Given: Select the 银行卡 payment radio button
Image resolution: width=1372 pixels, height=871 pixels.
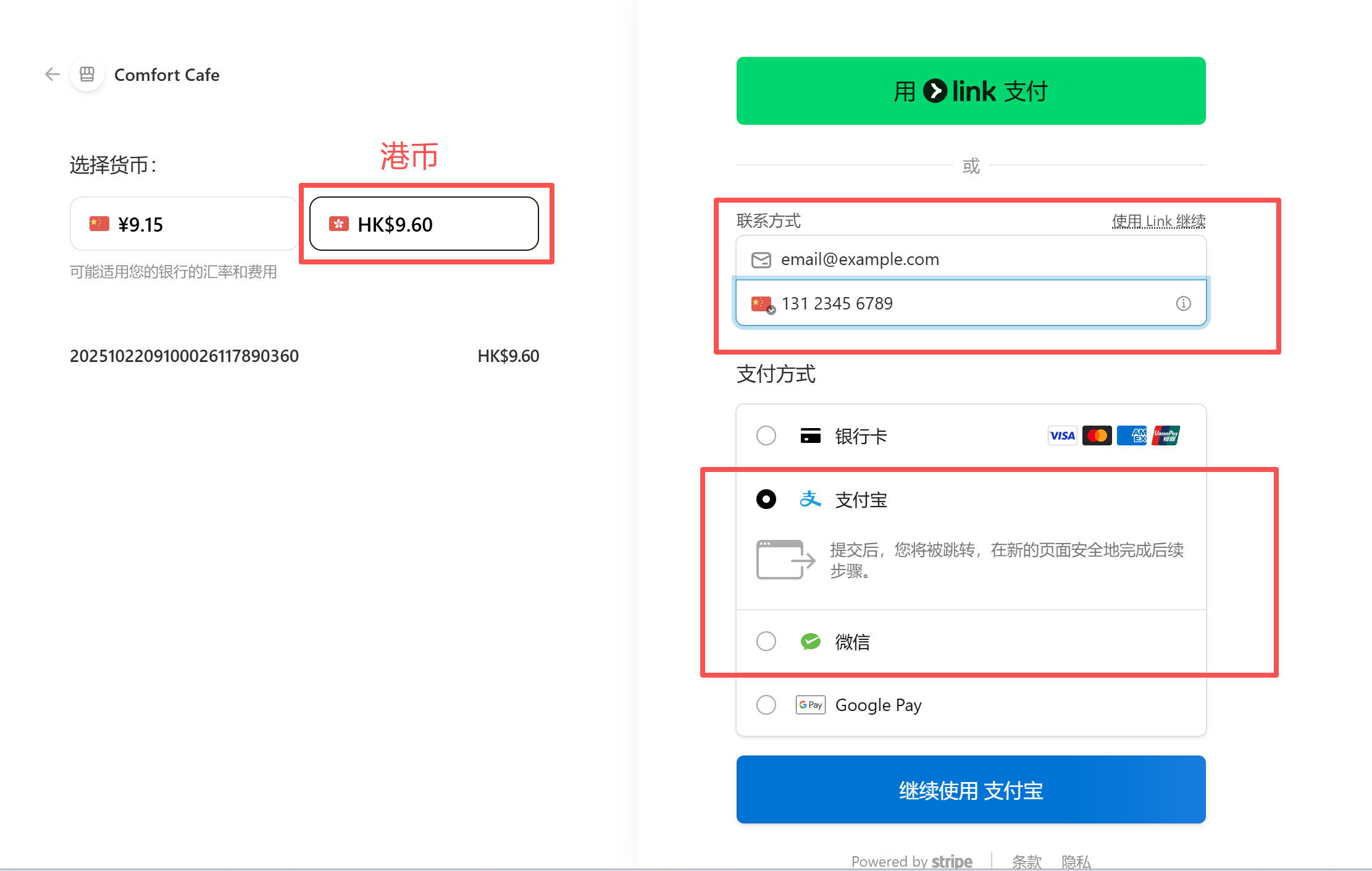Looking at the screenshot, I should click(766, 435).
